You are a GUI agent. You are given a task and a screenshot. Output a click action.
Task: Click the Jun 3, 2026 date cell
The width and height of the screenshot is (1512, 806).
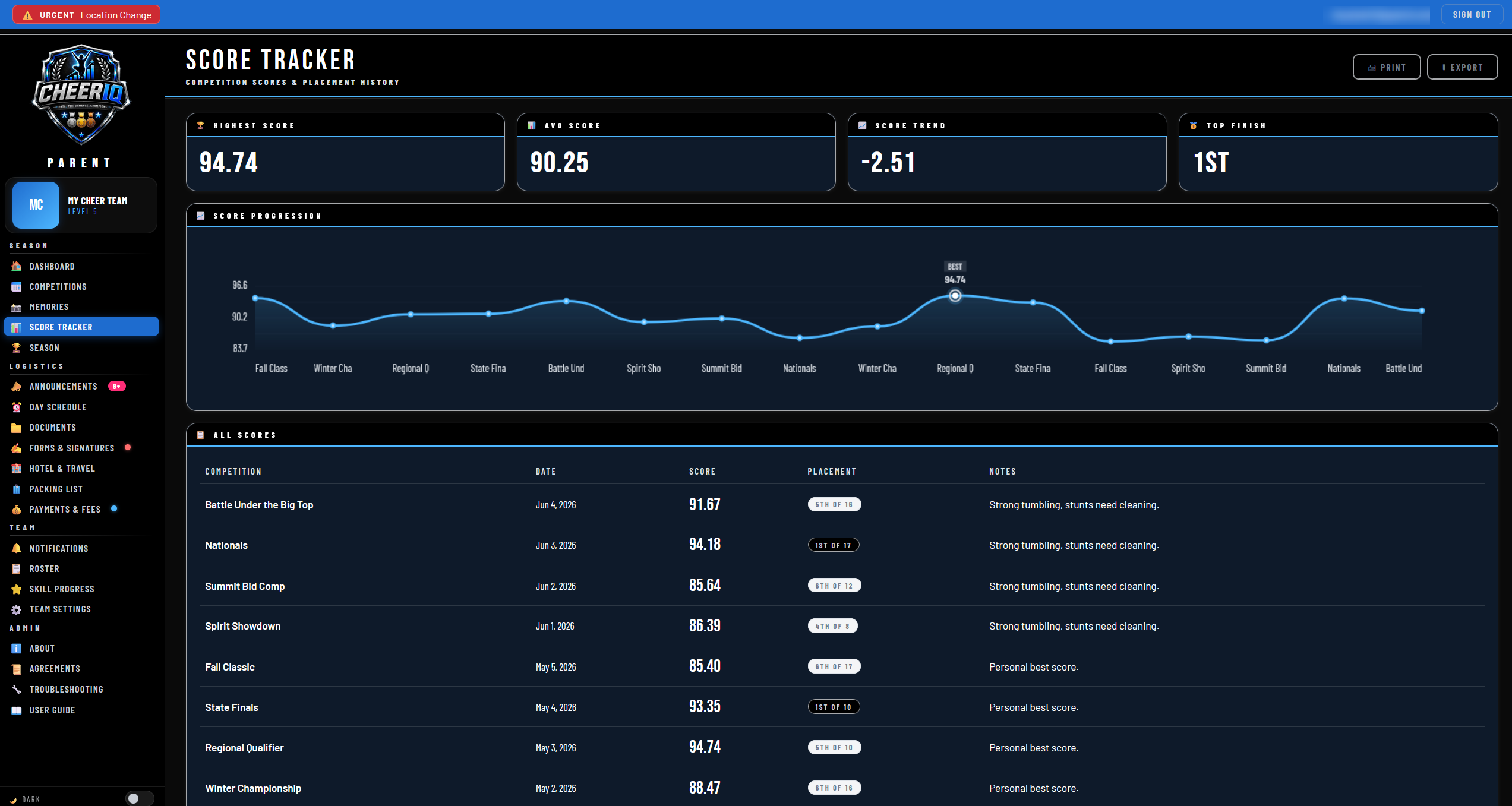(555, 545)
